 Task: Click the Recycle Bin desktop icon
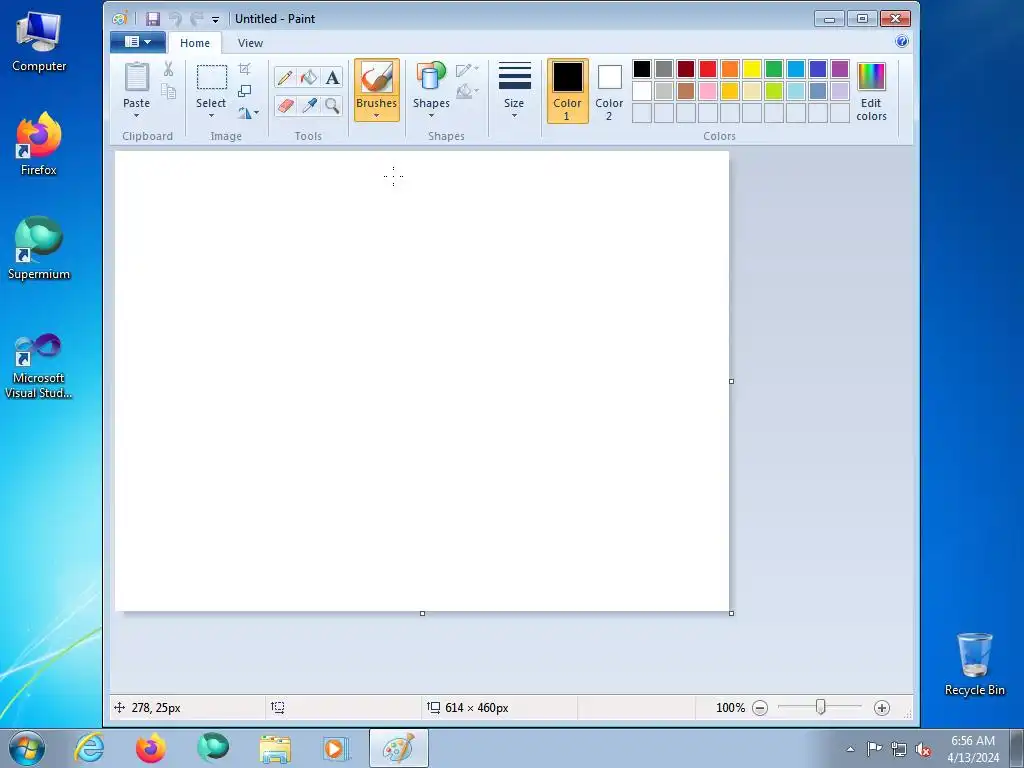pos(974,664)
